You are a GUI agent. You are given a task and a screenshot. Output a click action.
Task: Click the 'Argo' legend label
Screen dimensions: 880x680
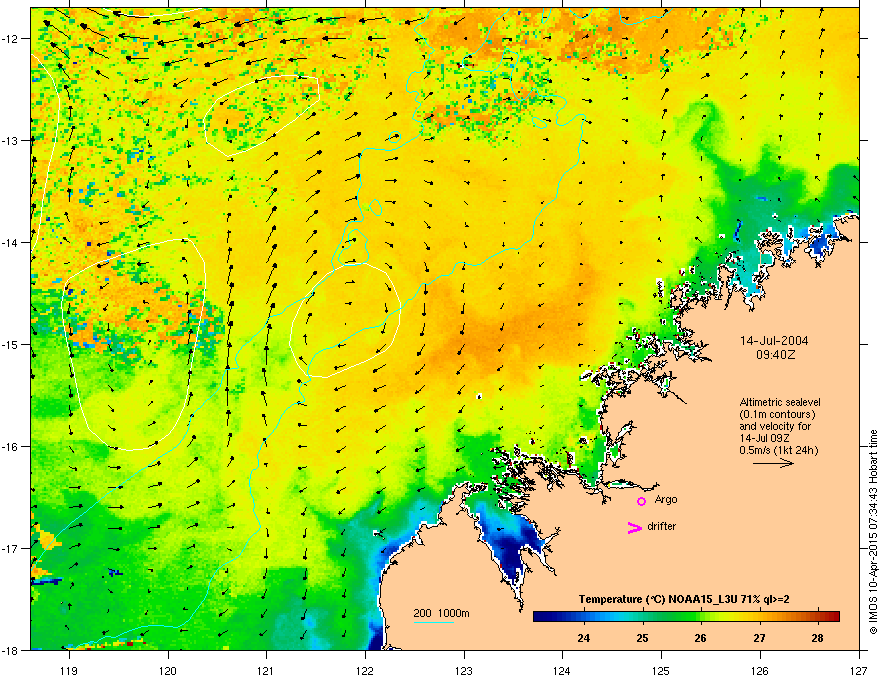666,499
